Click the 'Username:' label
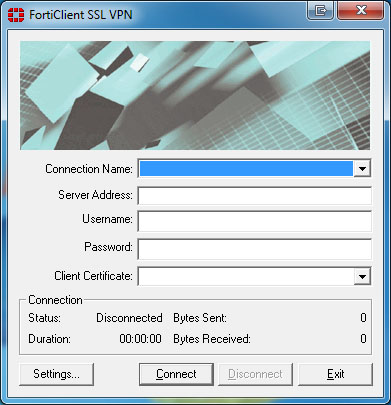The width and height of the screenshot is (391, 405). click(107, 219)
